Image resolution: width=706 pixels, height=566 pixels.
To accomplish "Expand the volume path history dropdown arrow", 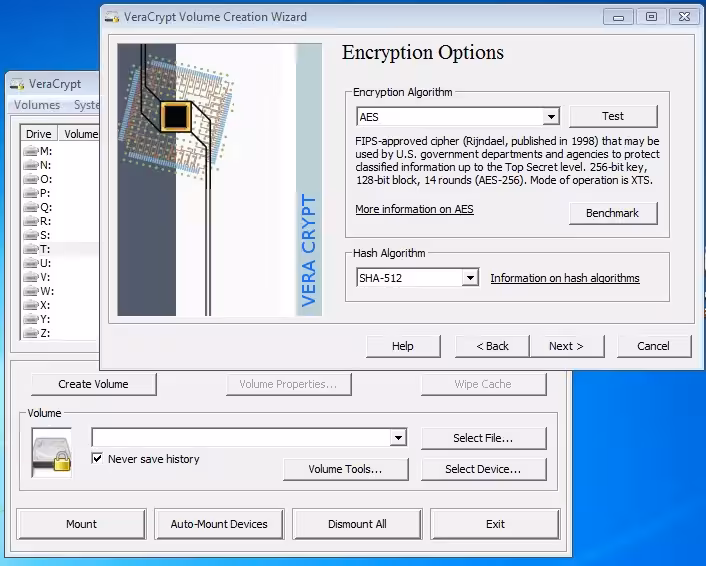I will coord(398,437).
